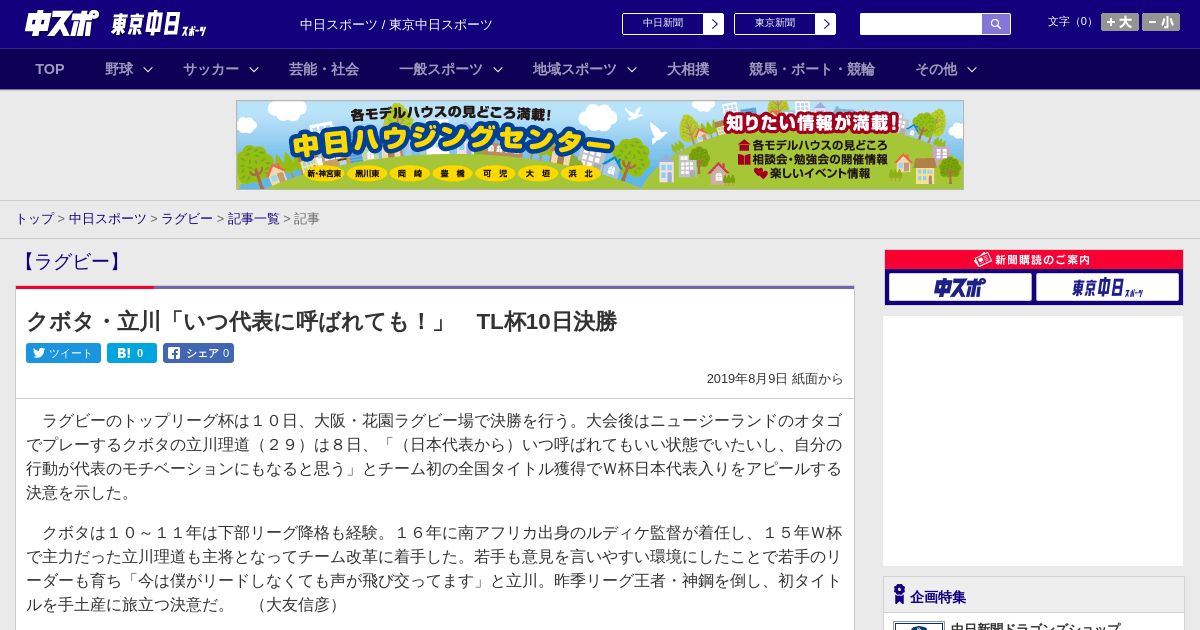The height and width of the screenshot is (630, 1200).
Task: Click the arrow next to 東京新聞
Action: pos(826,24)
